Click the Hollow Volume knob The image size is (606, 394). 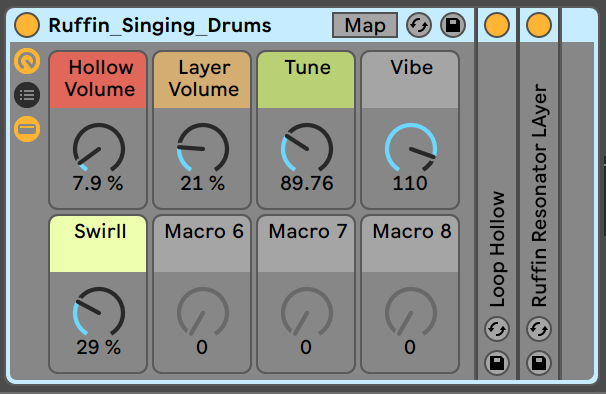coord(99,148)
